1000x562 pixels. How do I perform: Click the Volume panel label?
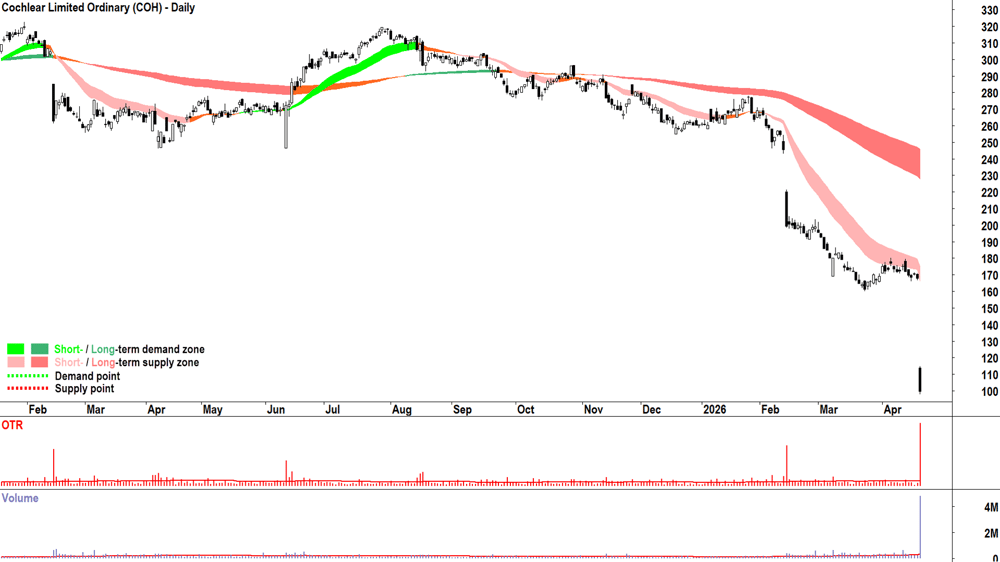(20, 498)
